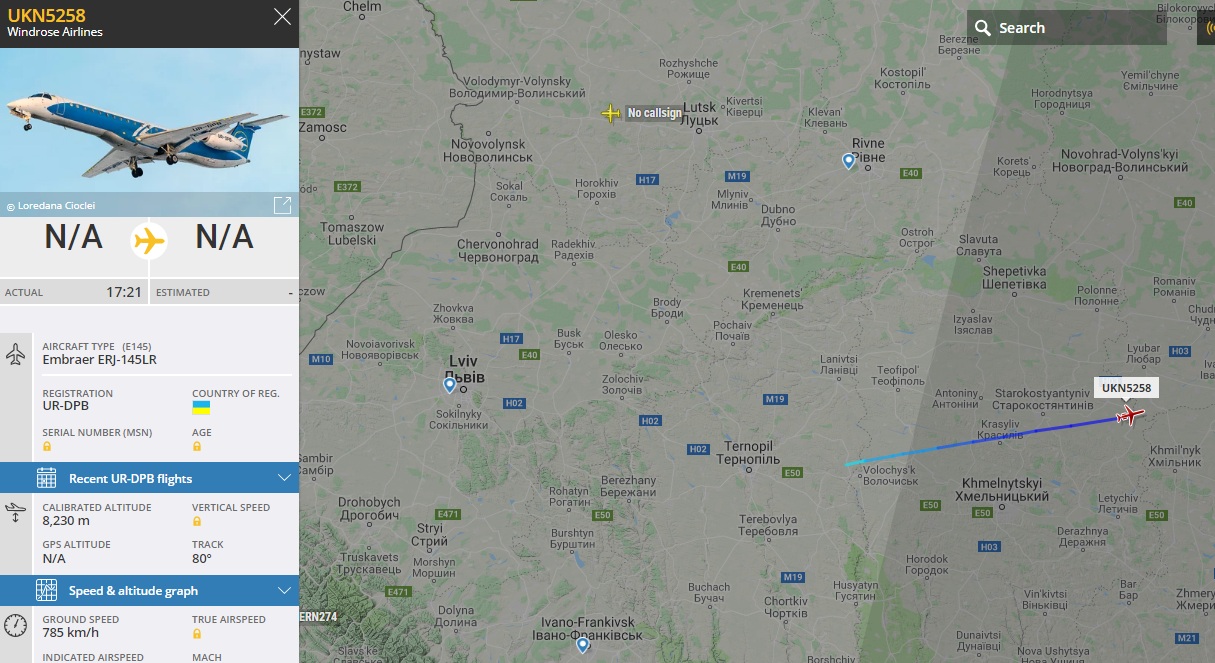This screenshot has width=1215, height=663.
Task: Click the Ivano-Frankivsk airport pin marker
Action: (583, 645)
